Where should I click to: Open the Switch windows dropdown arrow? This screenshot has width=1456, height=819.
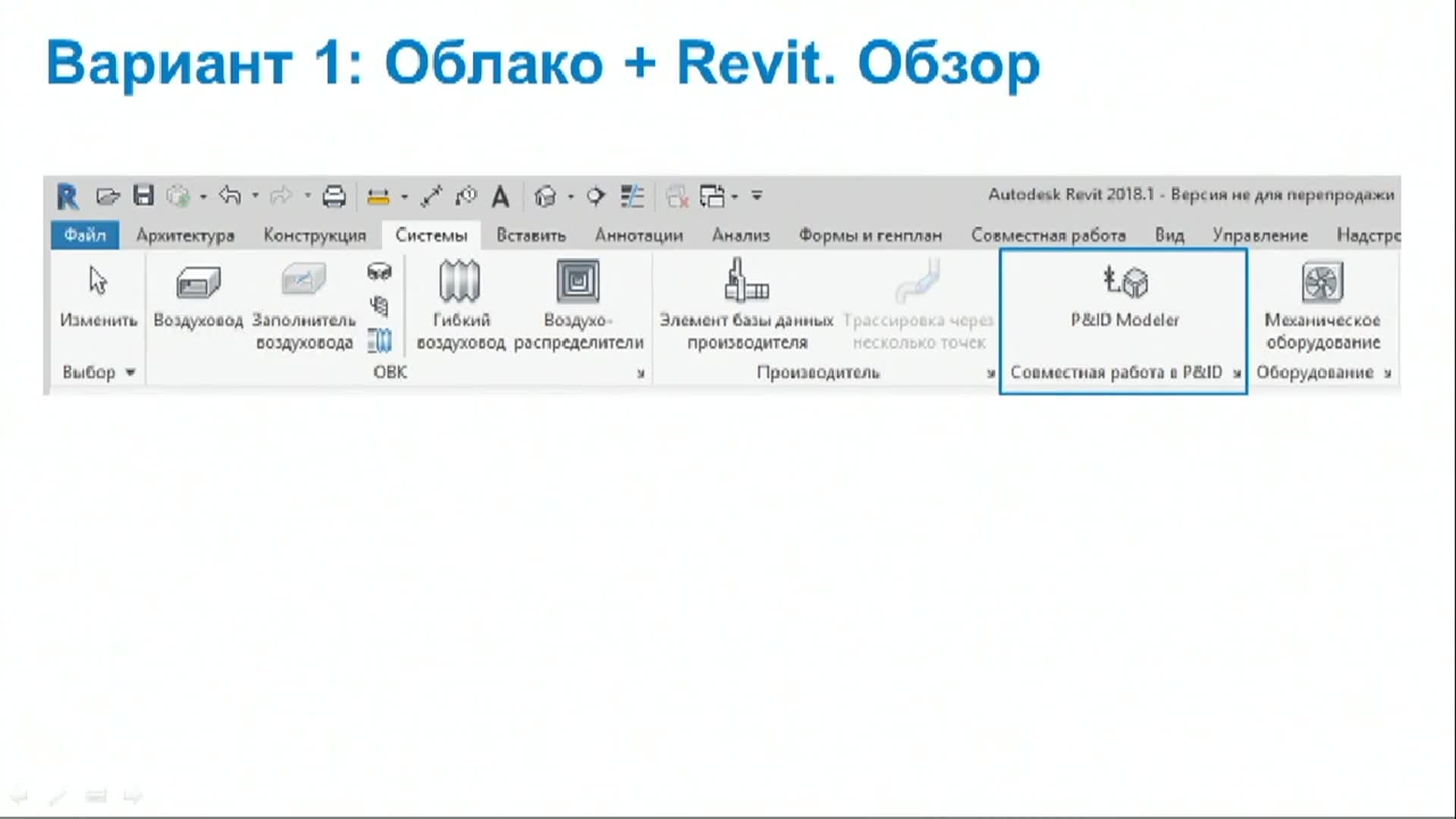[735, 197]
